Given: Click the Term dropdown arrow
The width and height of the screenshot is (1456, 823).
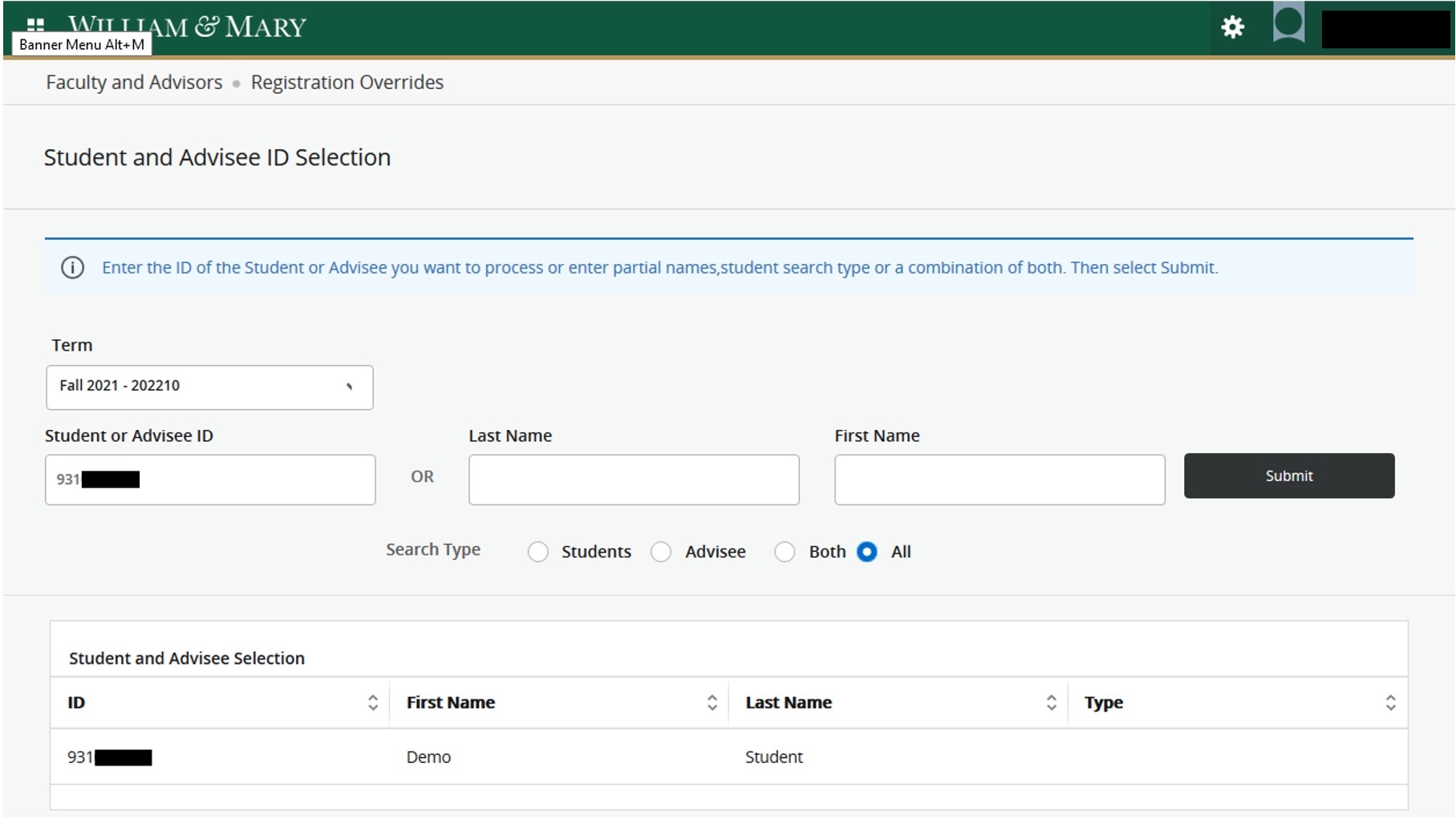Looking at the screenshot, I should click(x=350, y=387).
